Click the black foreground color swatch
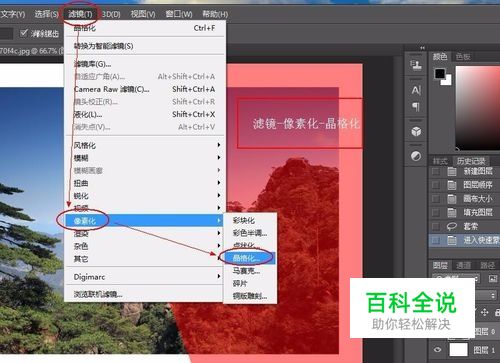This screenshot has width=500, height=363. click(x=439, y=73)
